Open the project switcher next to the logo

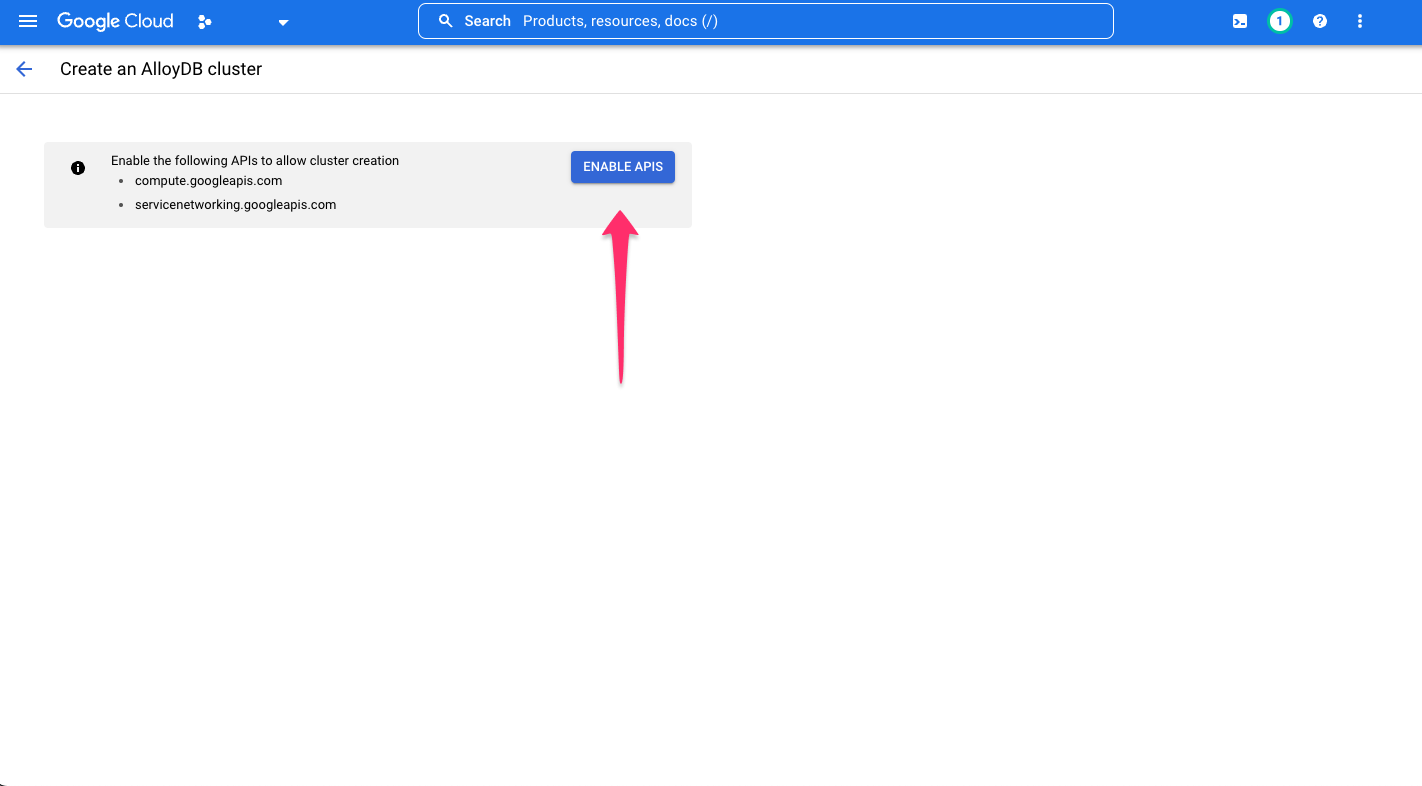pyautogui.click(x=204, y=20)
